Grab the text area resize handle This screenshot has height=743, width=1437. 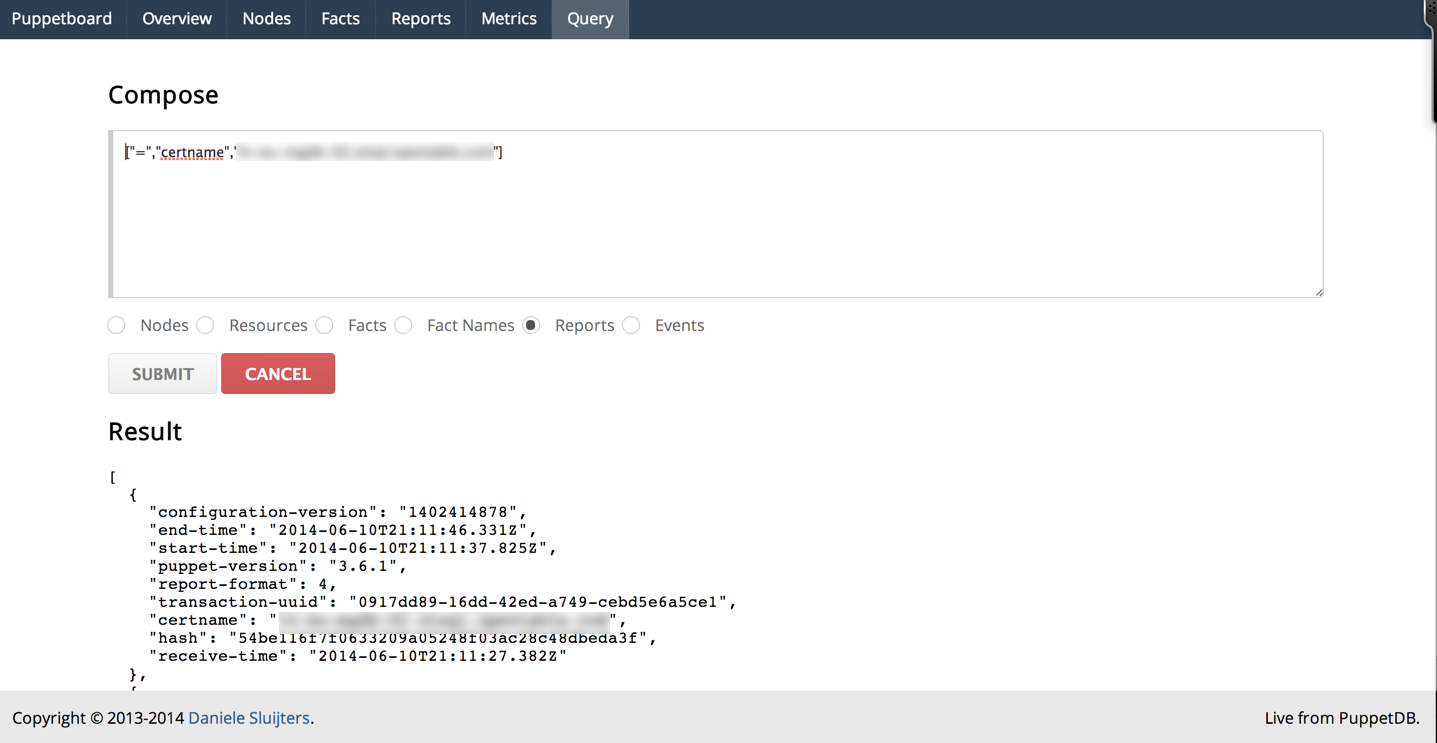click(1318, 291)
